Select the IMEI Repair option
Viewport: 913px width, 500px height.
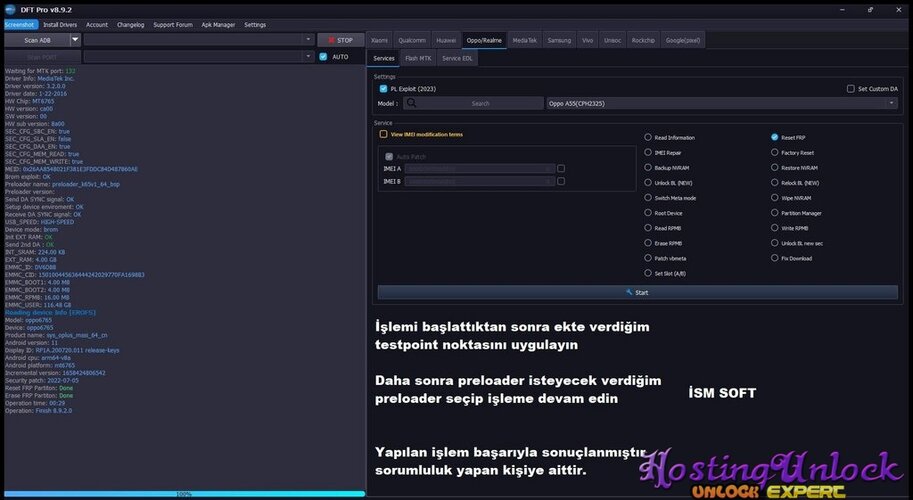click(648, 153)
